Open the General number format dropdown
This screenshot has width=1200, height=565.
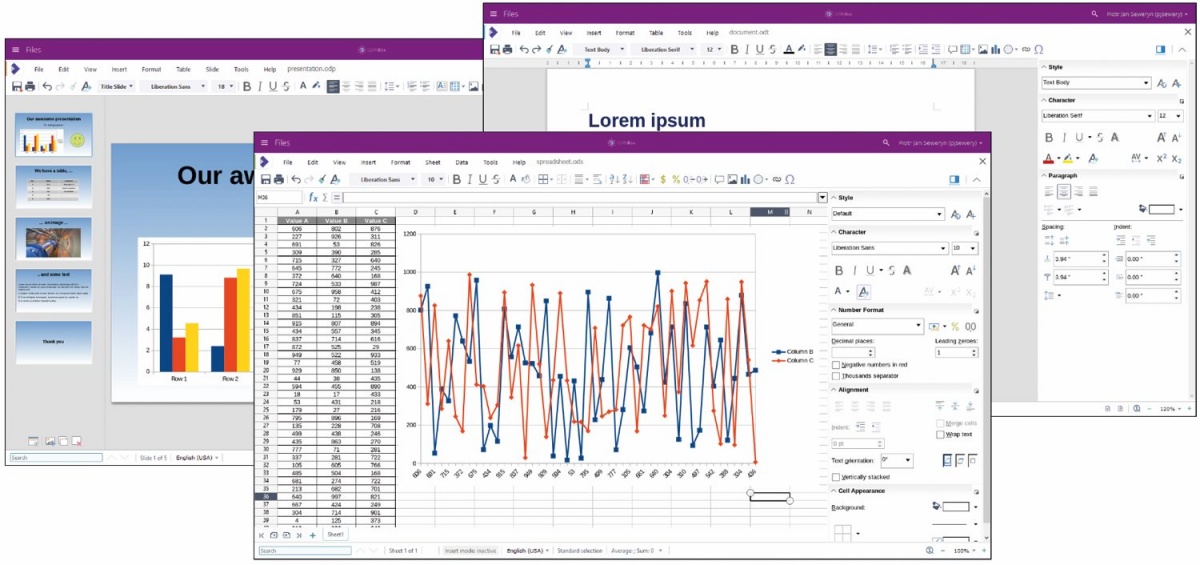point(878,326)
